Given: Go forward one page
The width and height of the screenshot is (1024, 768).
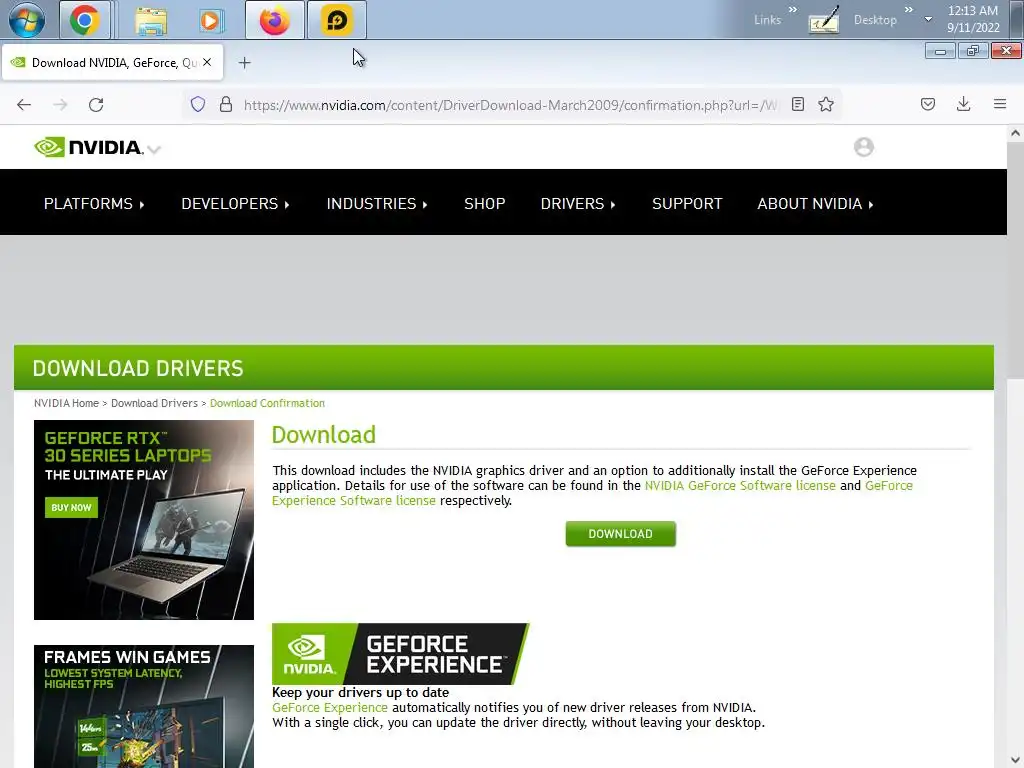Looking at the screenshot, I should point(60,104).
